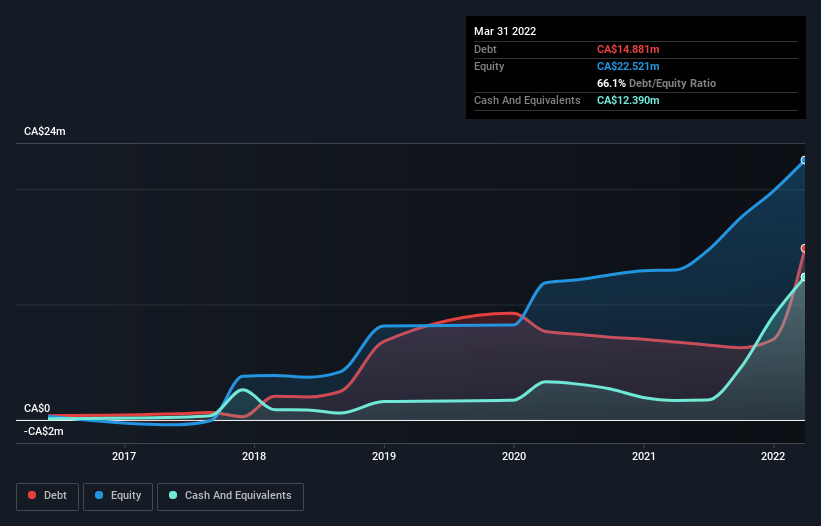Click the CA$0 y-axis label
The image size is (821, 526).
click(37, 408)
